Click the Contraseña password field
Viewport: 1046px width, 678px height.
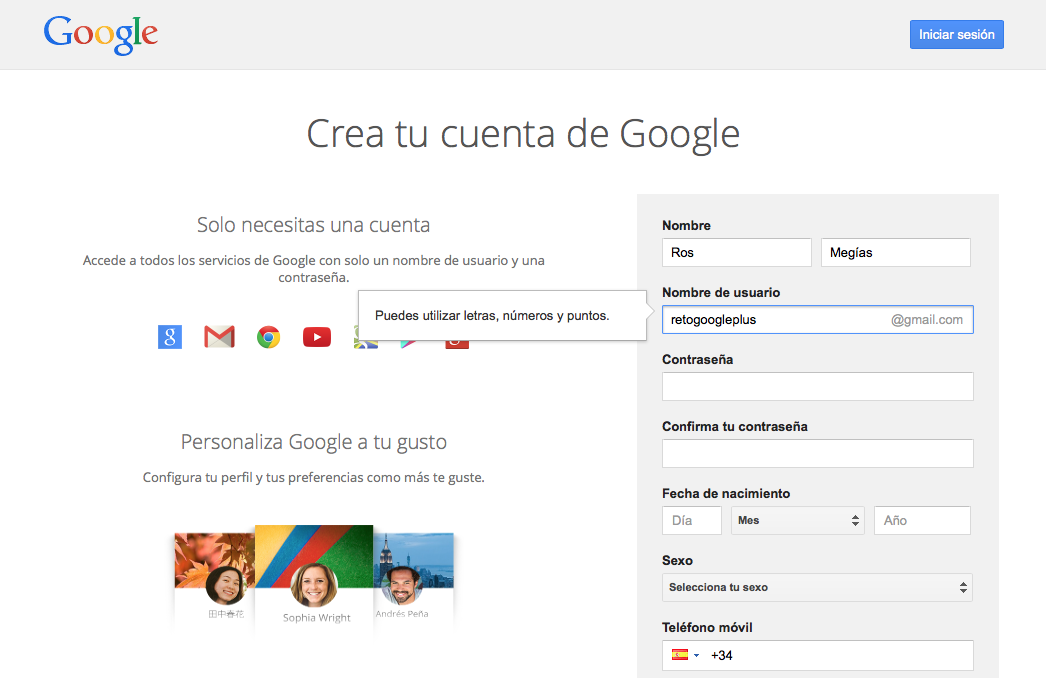click(817, 386)
